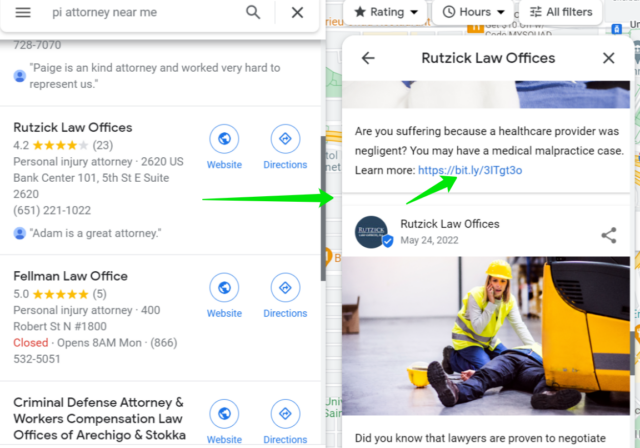Screen dimensions: 640x448
Task: Open the Rating filter dropdown
Action: [385, 12]
